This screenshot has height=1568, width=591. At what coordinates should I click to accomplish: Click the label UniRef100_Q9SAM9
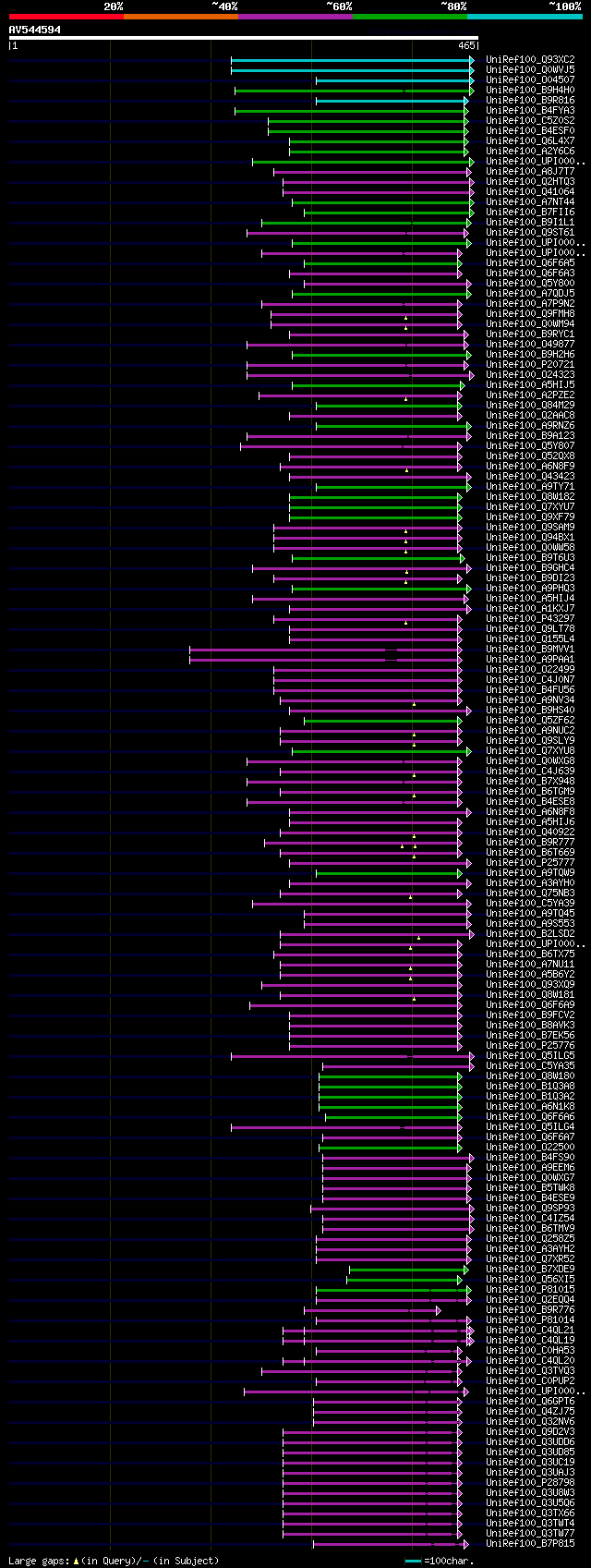click(530, 528)
